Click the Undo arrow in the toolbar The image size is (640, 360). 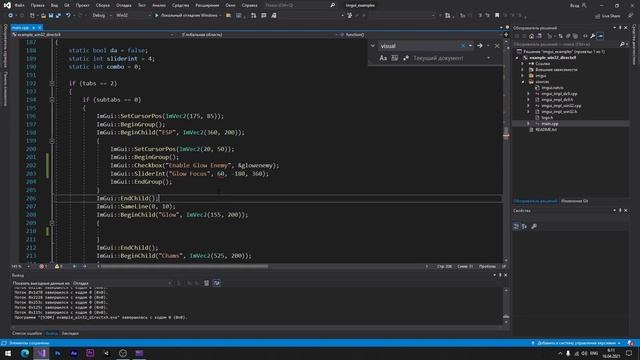[68, 16]
